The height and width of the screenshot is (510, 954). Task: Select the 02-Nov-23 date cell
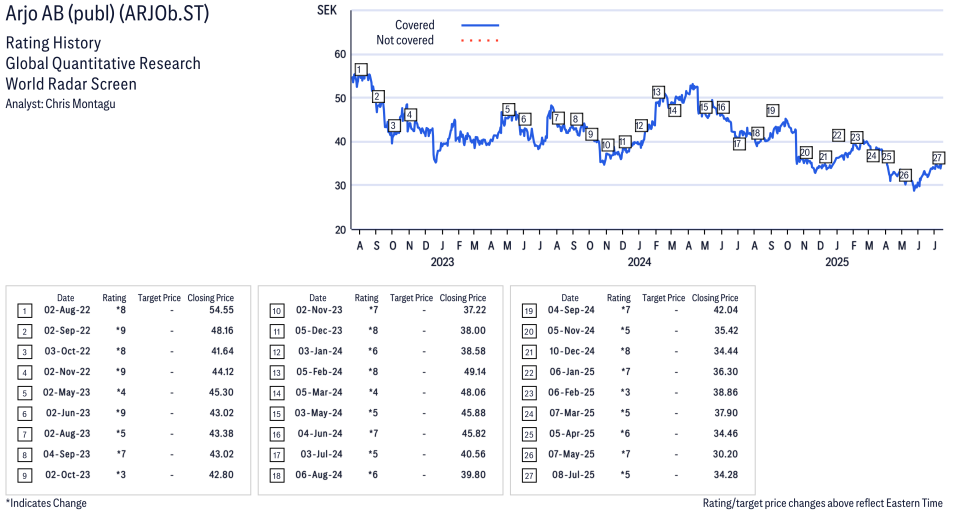[319, 310]
